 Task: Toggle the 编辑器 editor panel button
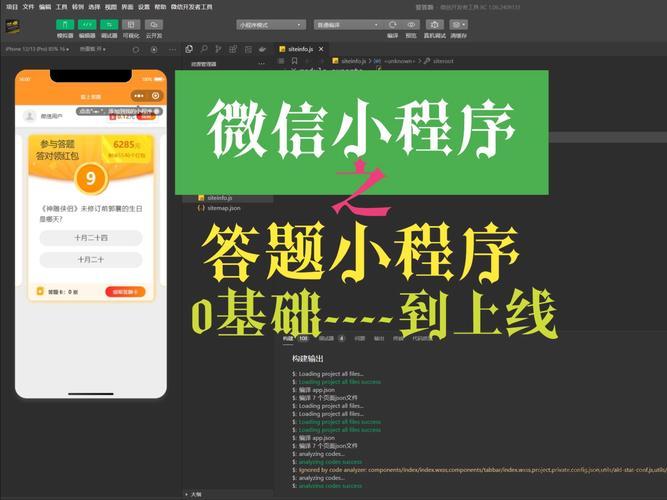[87, 24]
